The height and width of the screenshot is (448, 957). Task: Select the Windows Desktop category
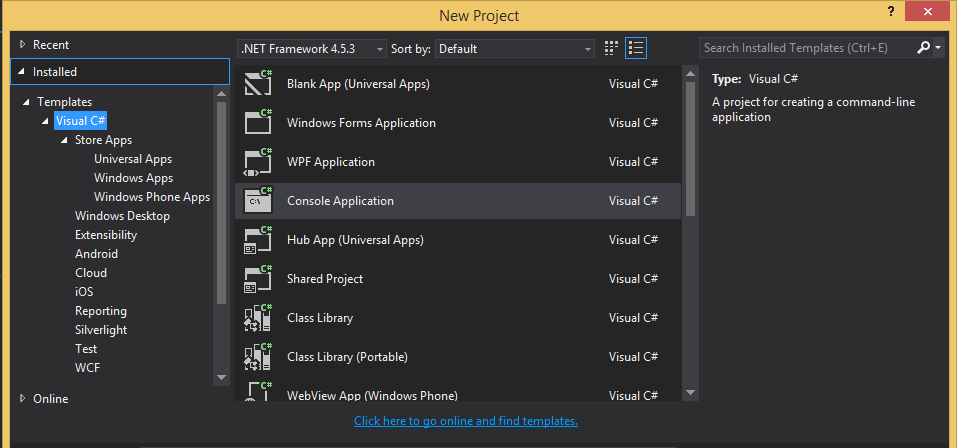coord(122,215)
